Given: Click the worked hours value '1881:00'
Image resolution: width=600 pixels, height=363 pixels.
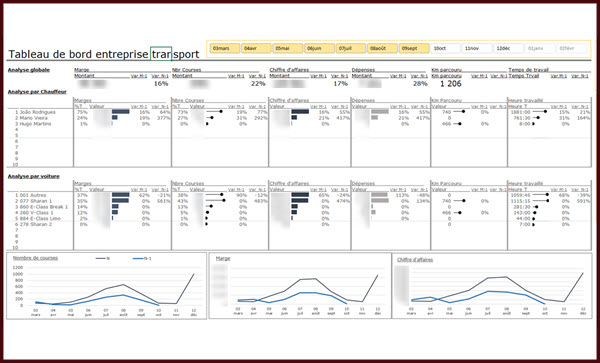Looking at the screenshot, I should (x=522, y=112).
